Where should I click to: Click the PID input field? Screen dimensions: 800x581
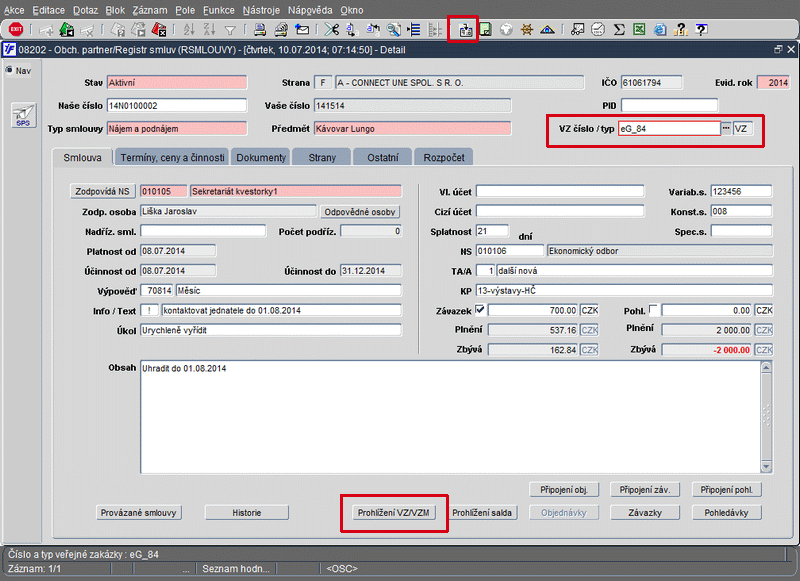pos(669,106)
